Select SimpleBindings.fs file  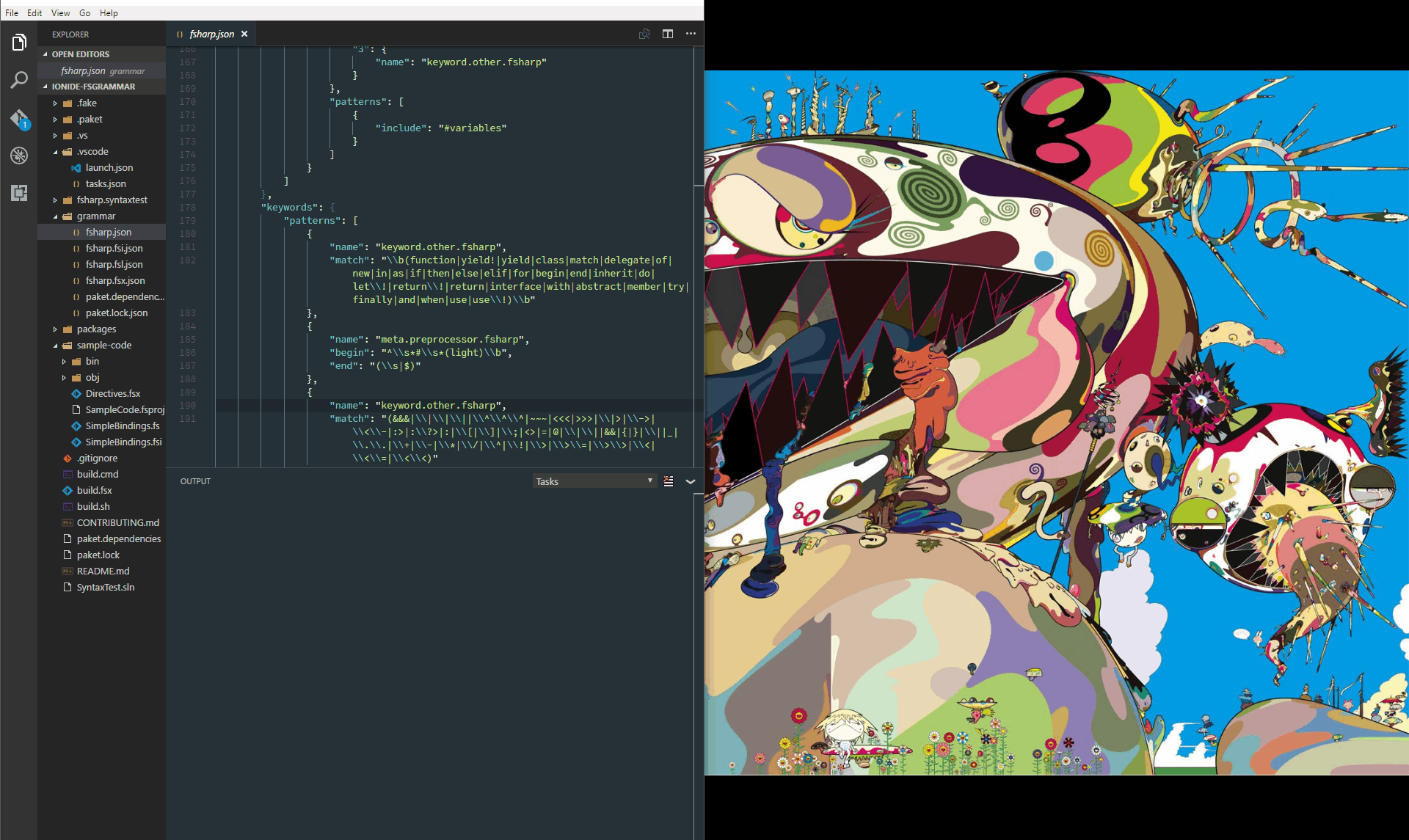pyautogui.click(x=122, y=426)
